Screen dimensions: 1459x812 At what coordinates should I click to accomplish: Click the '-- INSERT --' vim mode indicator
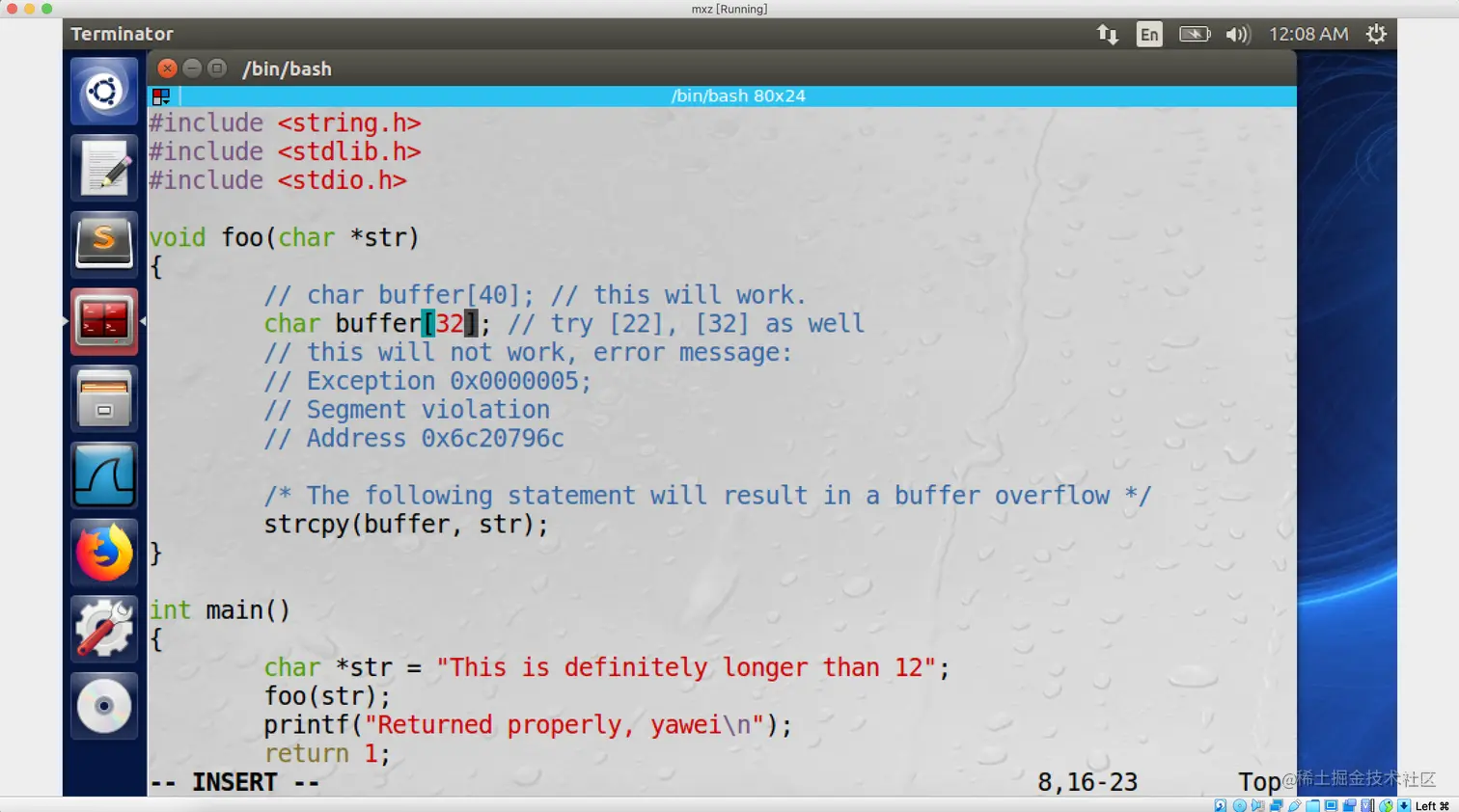[x=234, y=782]
